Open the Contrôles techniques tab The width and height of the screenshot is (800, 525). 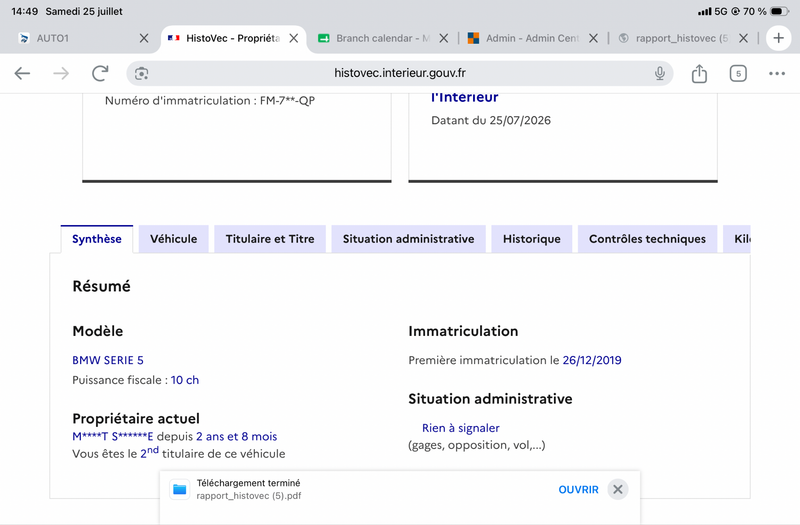click(647, 239)
